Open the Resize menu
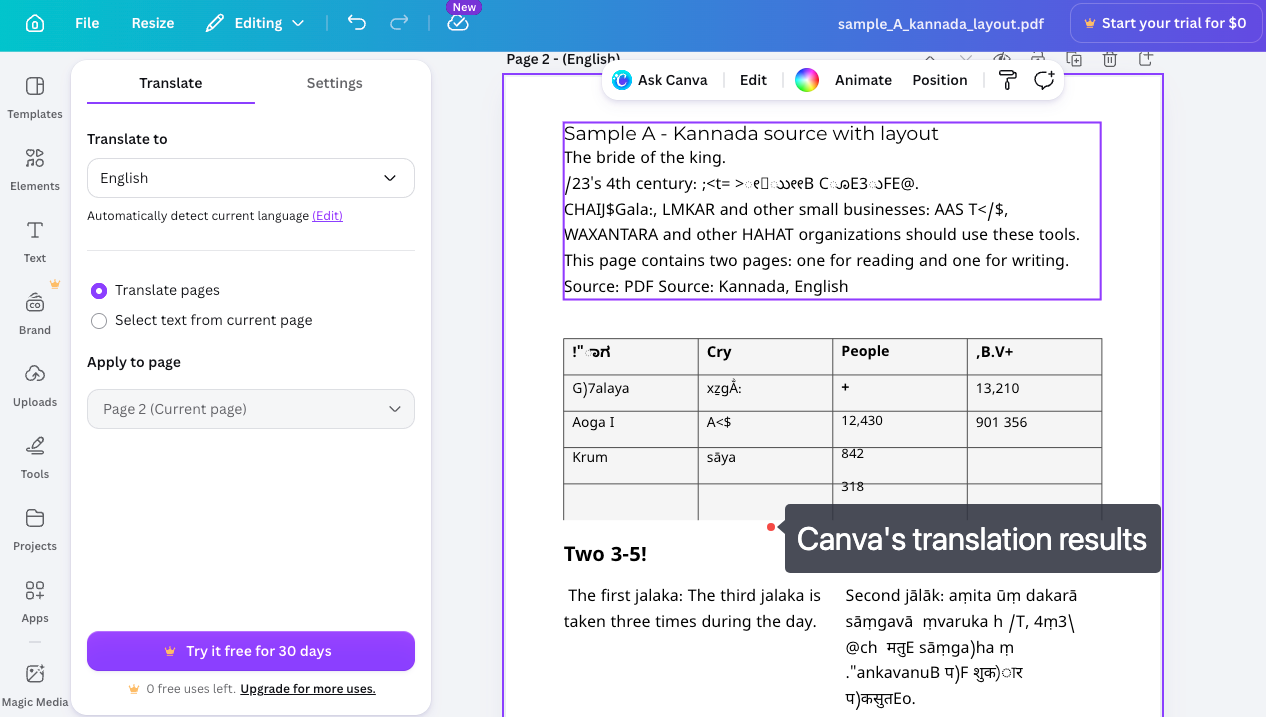This screenshot has width=1266, height=717. (x=153, y=23)
